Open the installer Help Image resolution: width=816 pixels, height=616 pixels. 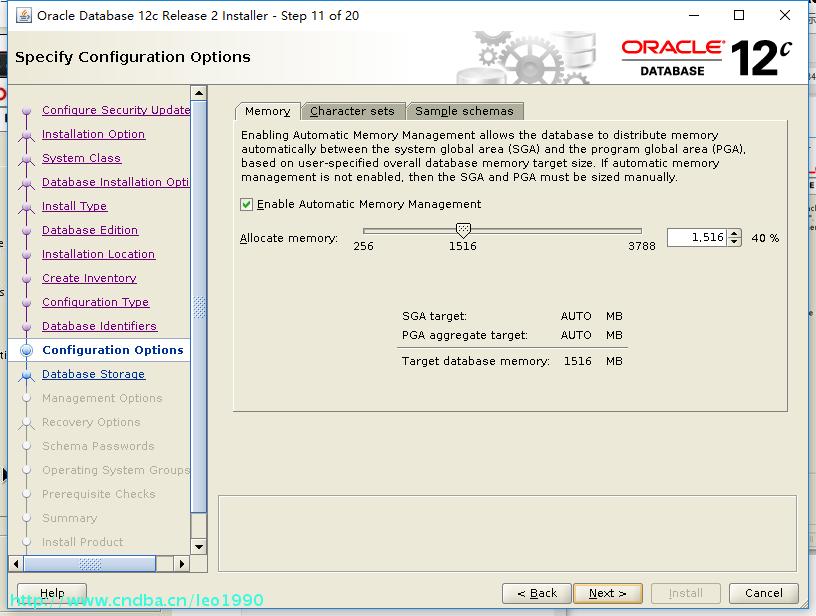click(x=52, y=593)
